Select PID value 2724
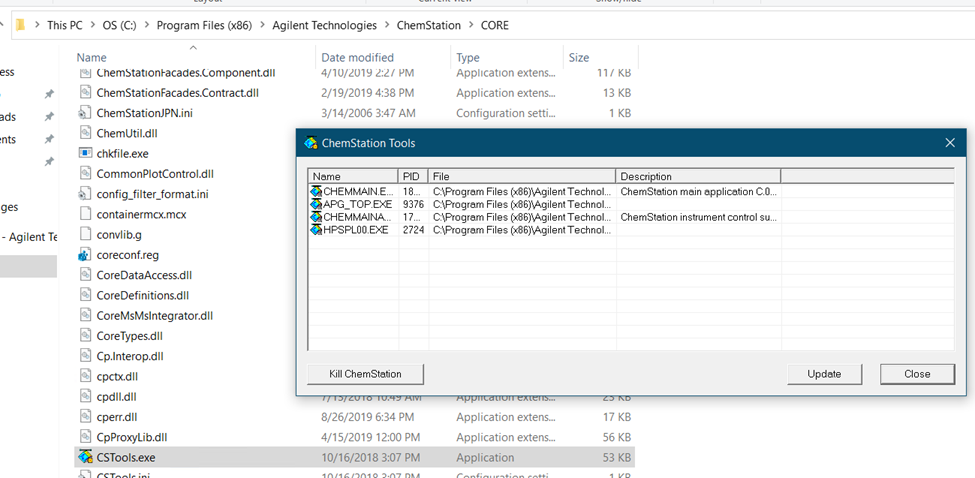975x478 pixels. pos(413,230)
